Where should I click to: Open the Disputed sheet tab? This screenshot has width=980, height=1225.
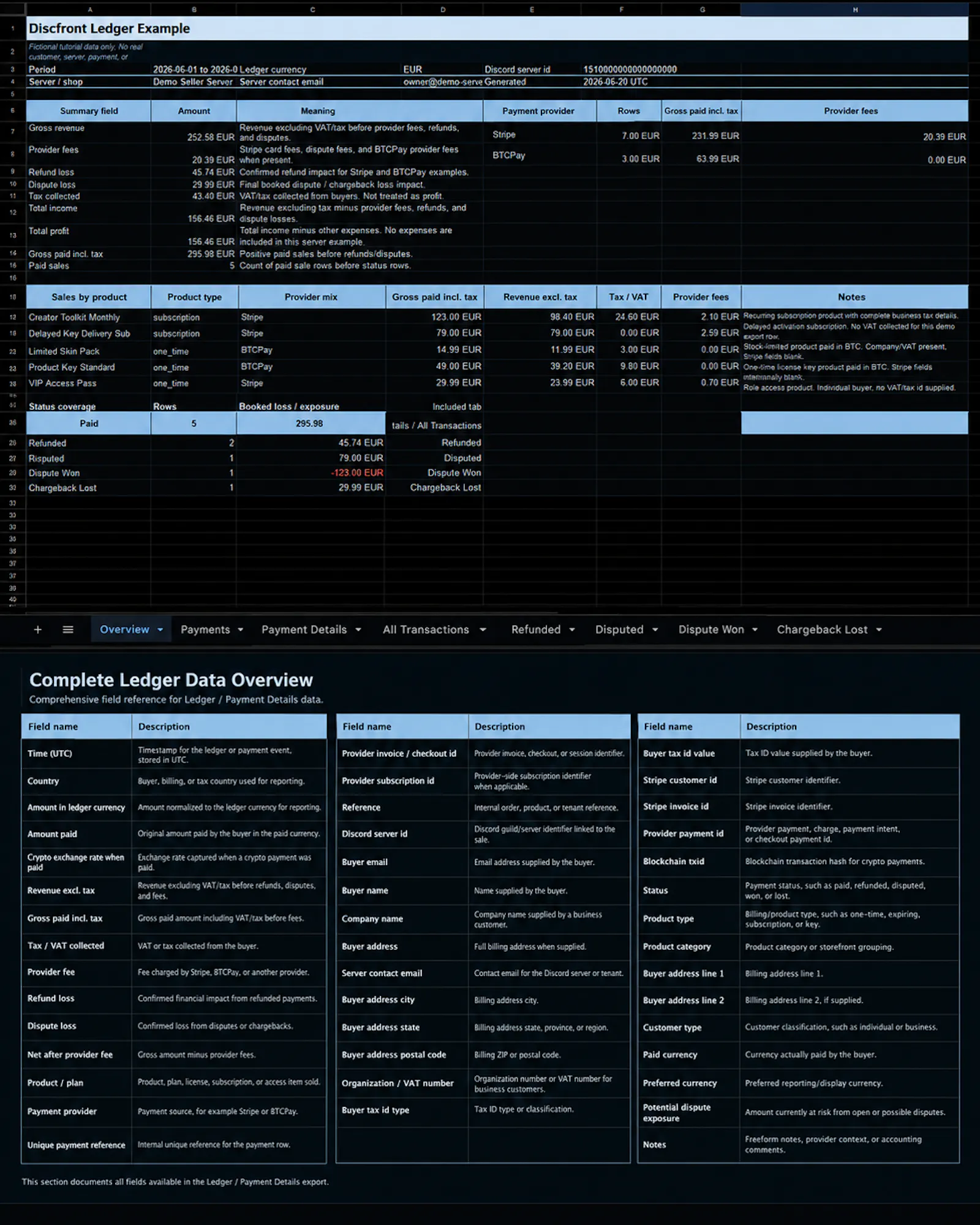click(x=619, y=629)
